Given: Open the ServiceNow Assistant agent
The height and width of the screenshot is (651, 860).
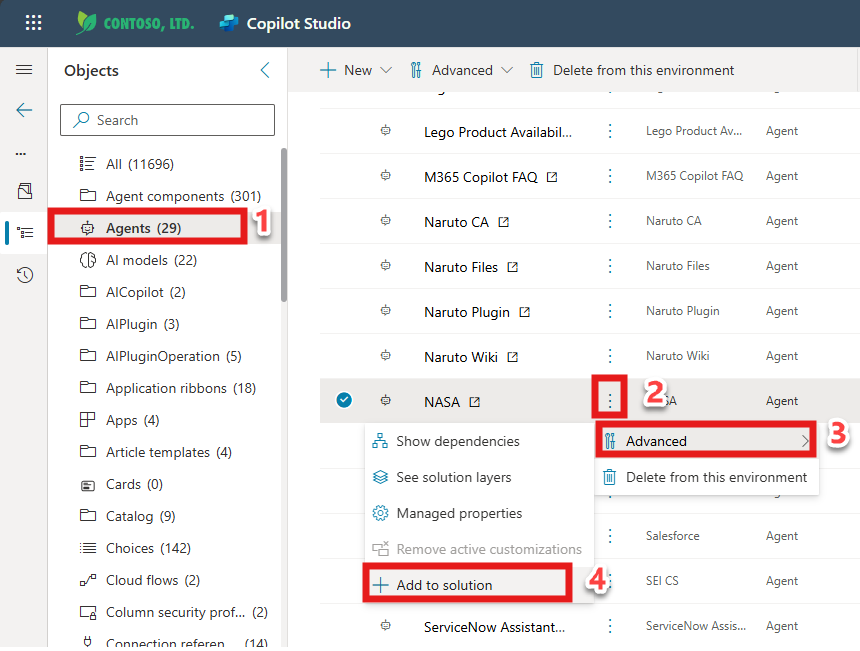Looking at the screenshot, I should click(x=494, y=627).
